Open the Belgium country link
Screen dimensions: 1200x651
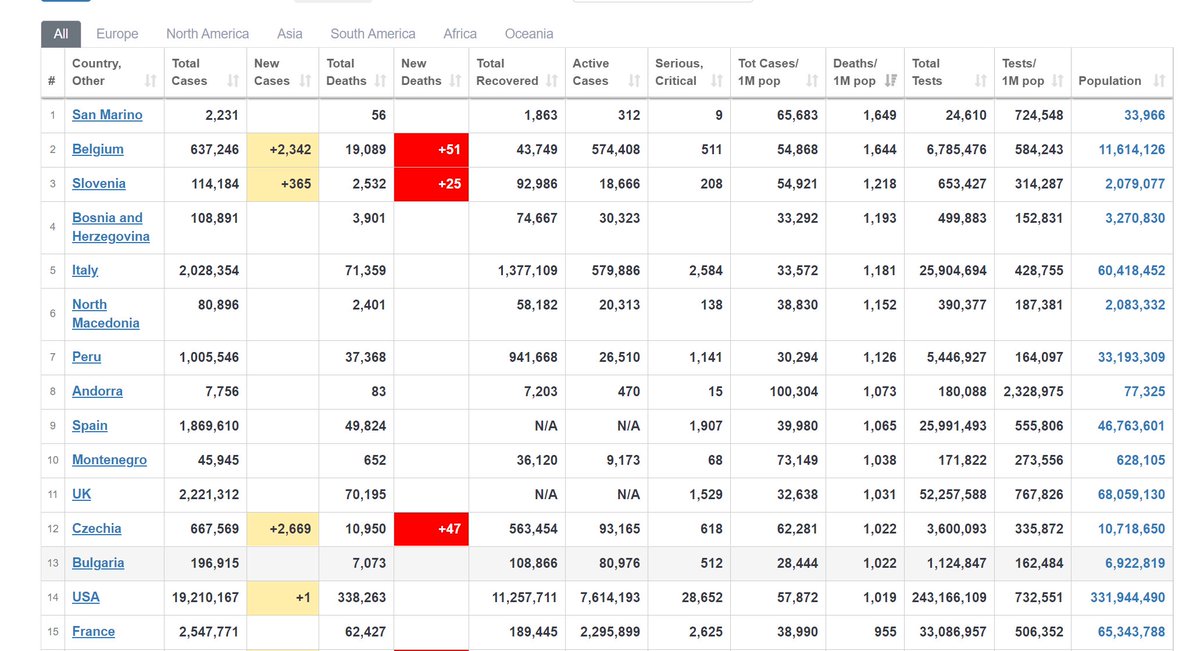pos(98,149)
